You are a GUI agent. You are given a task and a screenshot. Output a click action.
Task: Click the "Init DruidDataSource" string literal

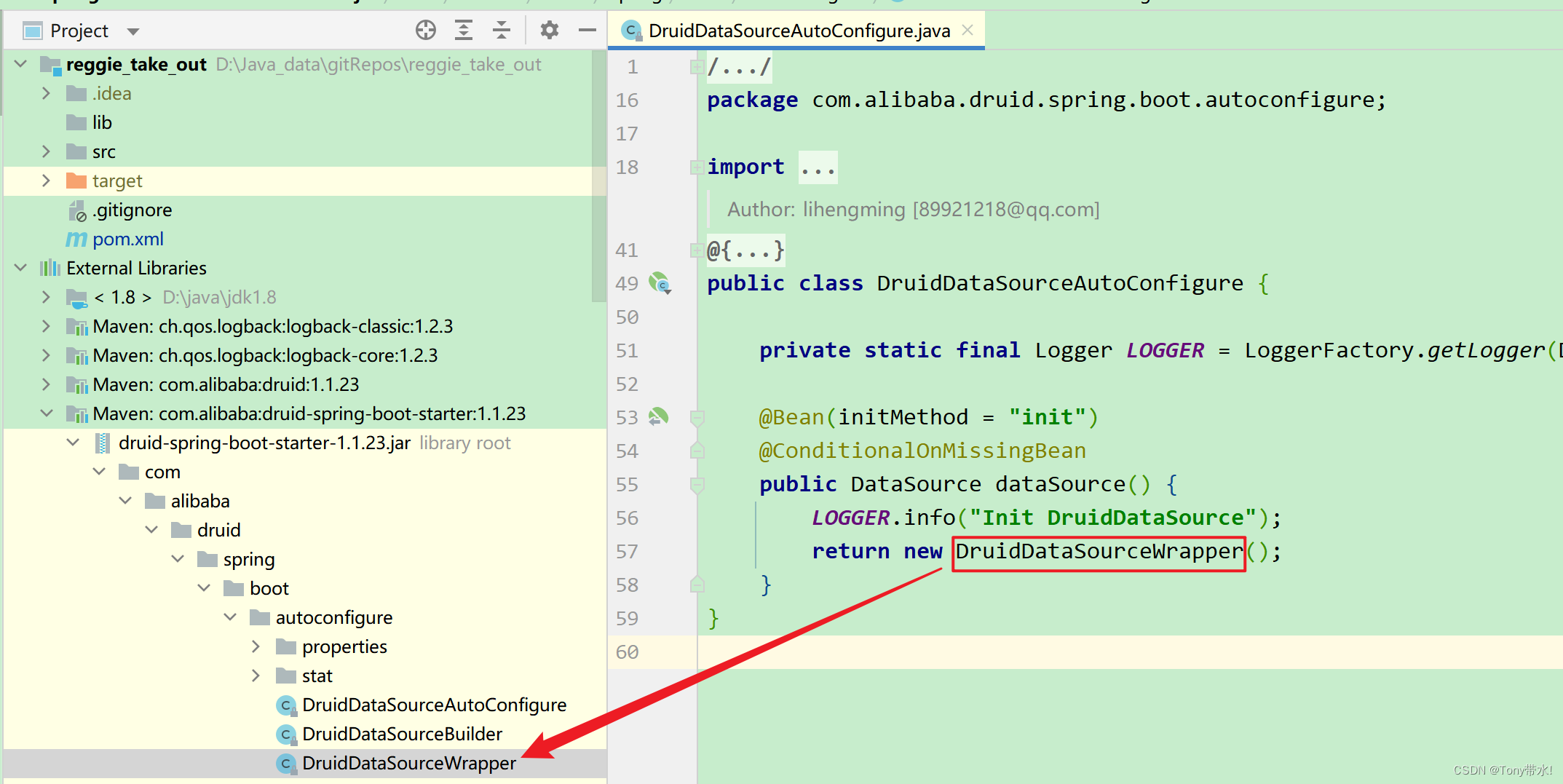tap(1113, 518)
